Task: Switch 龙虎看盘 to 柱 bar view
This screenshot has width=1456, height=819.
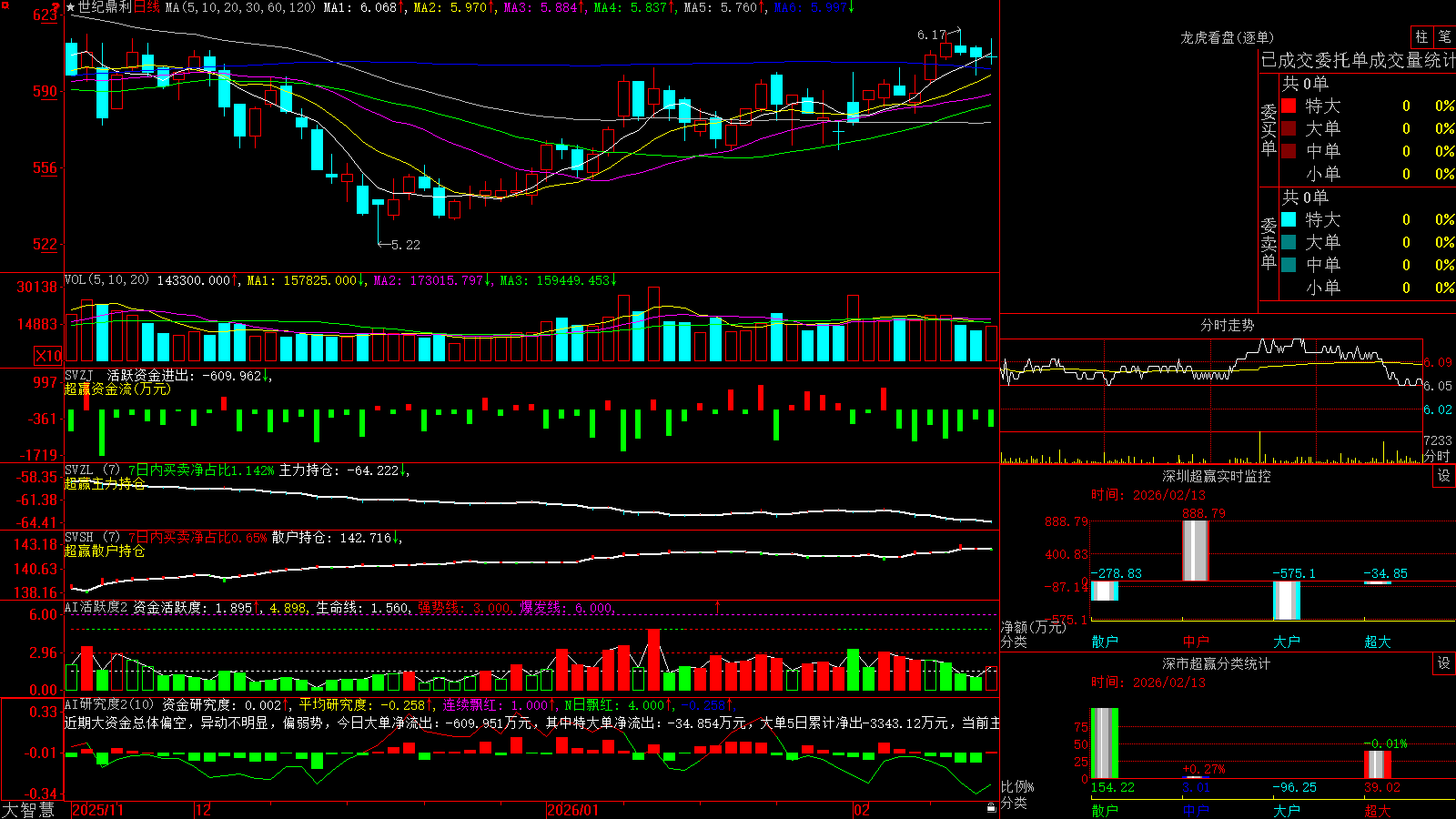Action: [x=1421, y=36]
